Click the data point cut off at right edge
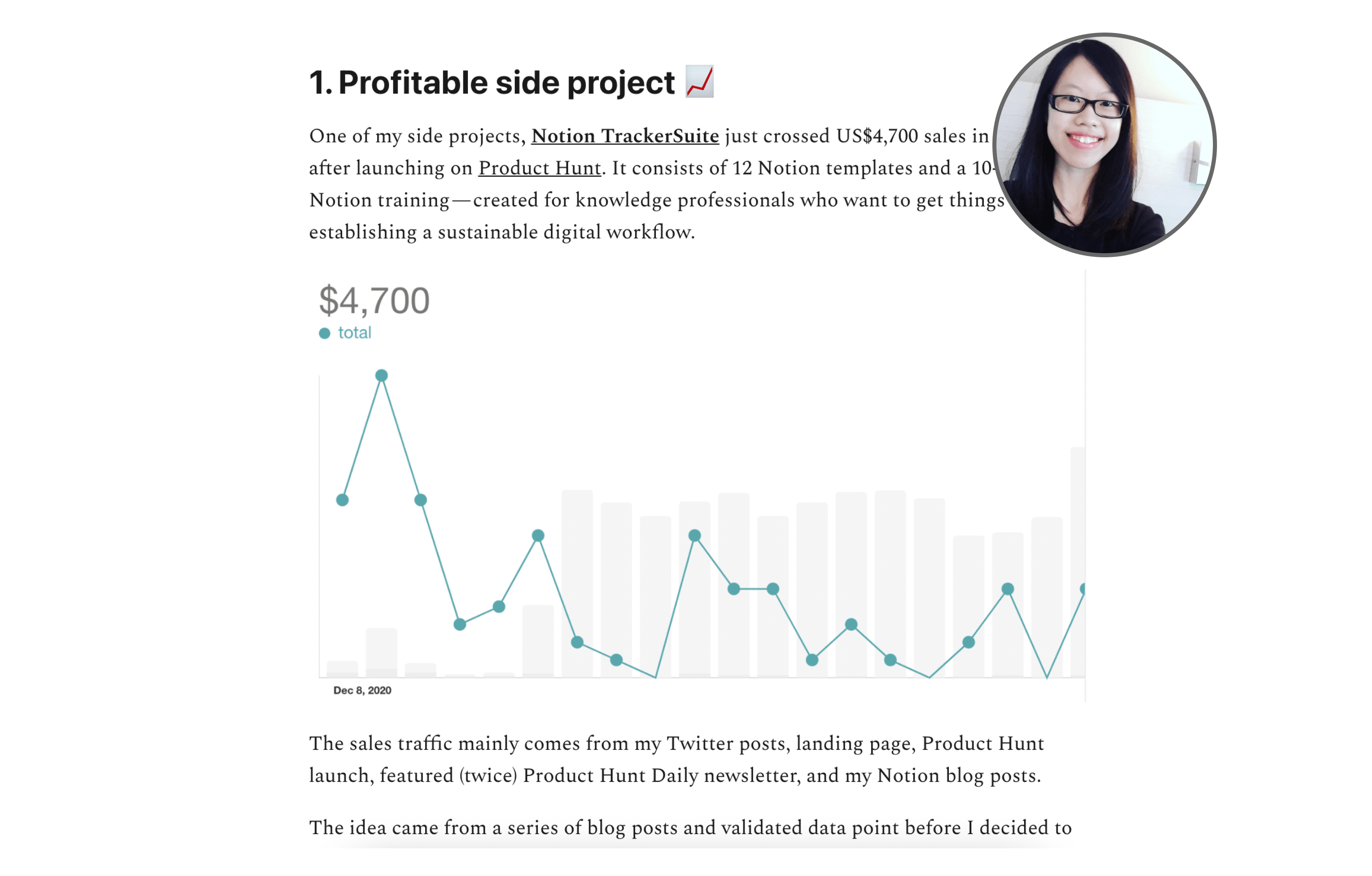The width and height of the screenshot is (1372, 876). point(1083,589)
